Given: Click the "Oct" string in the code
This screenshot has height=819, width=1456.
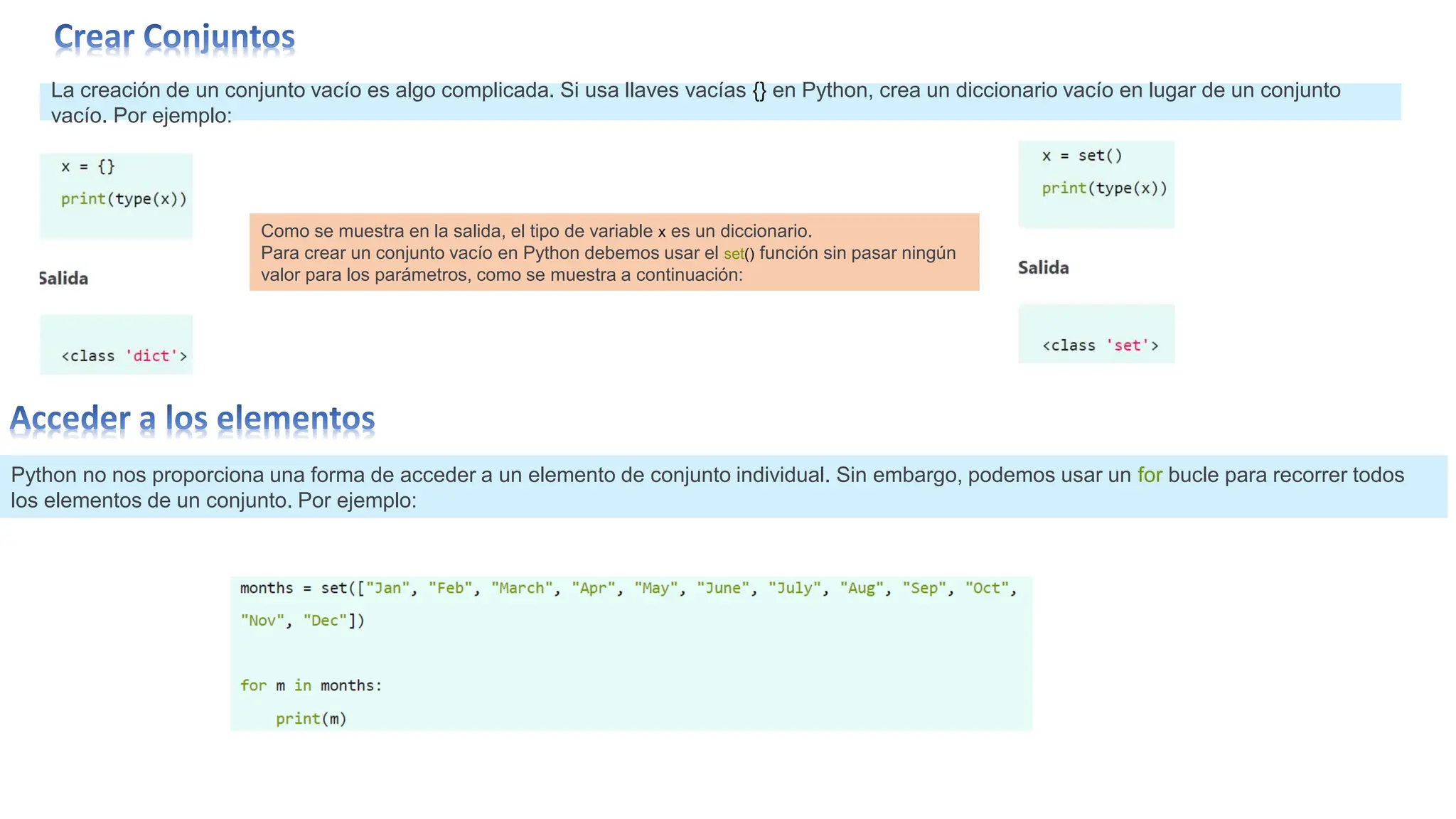Looking at the screenshot, I should tap(987, 588).
